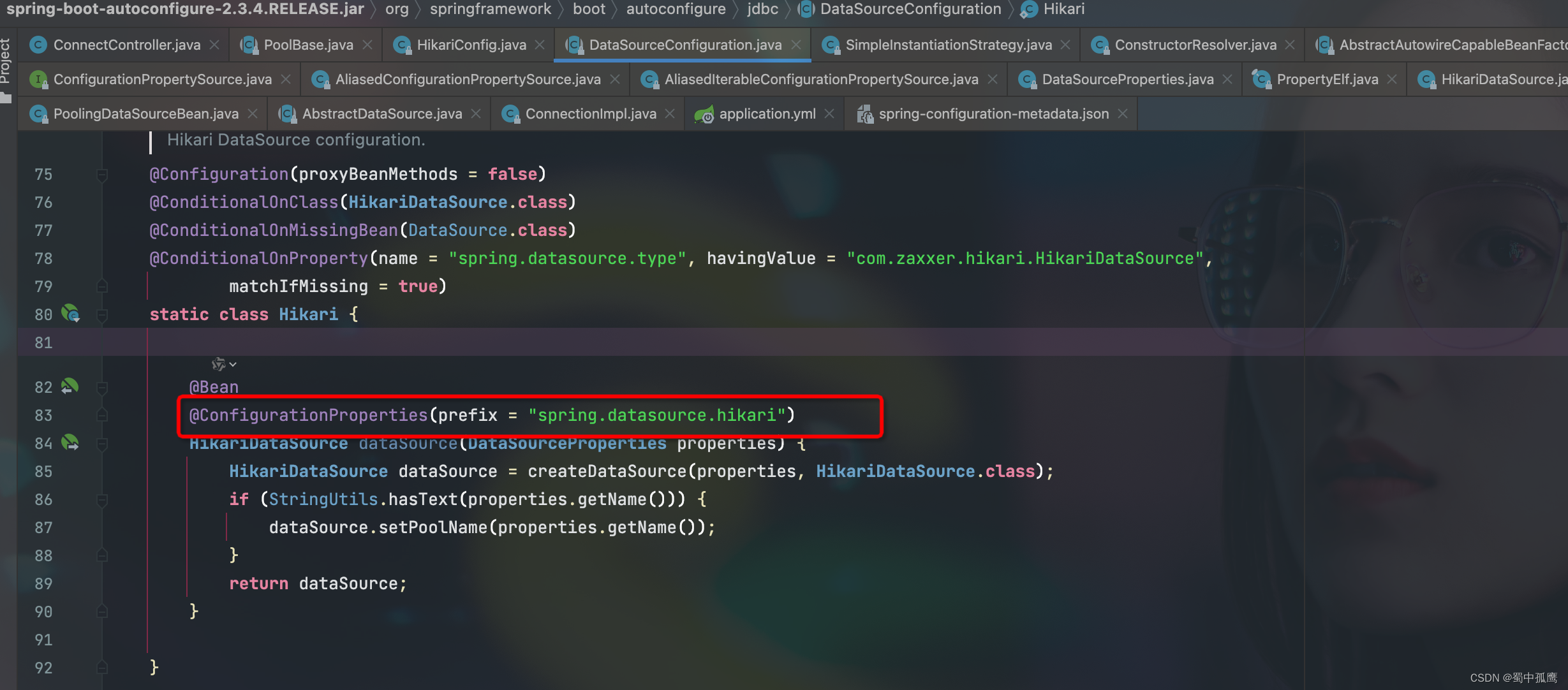Switch to the DataSourceProperties.java tab
Viewport: 1568px width, 690px height.
click(1127, 79)
